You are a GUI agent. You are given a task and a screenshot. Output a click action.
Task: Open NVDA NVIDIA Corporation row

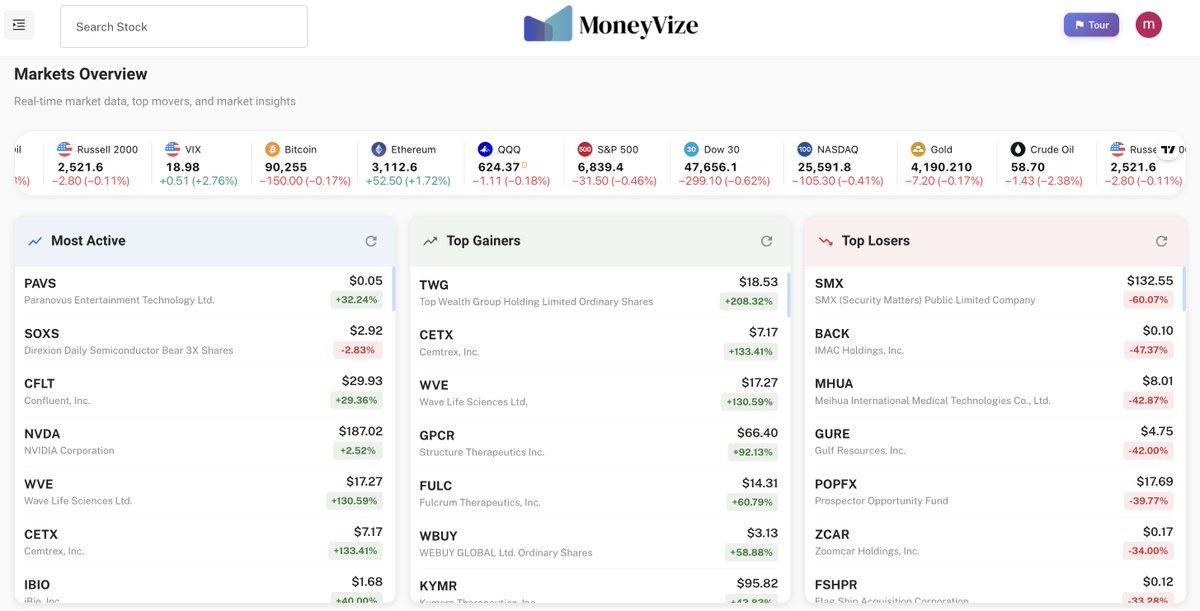[204, 441]
